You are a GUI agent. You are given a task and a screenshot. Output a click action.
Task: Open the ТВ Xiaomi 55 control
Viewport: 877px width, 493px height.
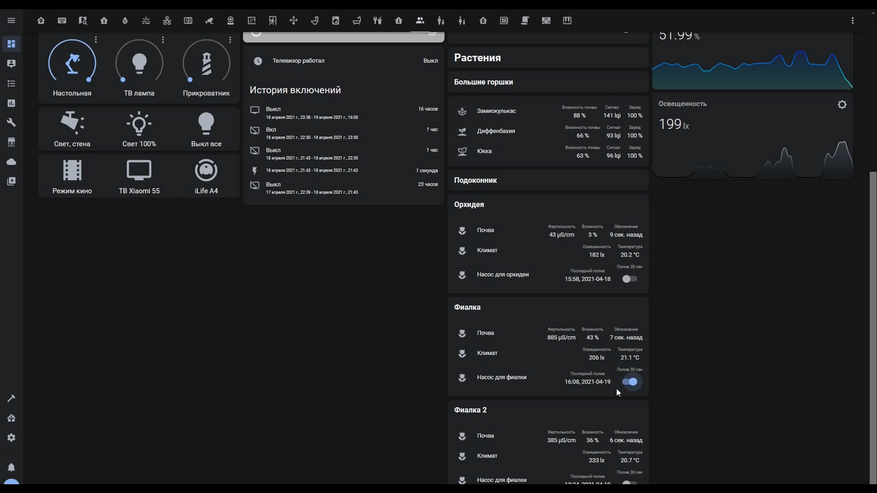pyautogui.click(x=139, y=170)
